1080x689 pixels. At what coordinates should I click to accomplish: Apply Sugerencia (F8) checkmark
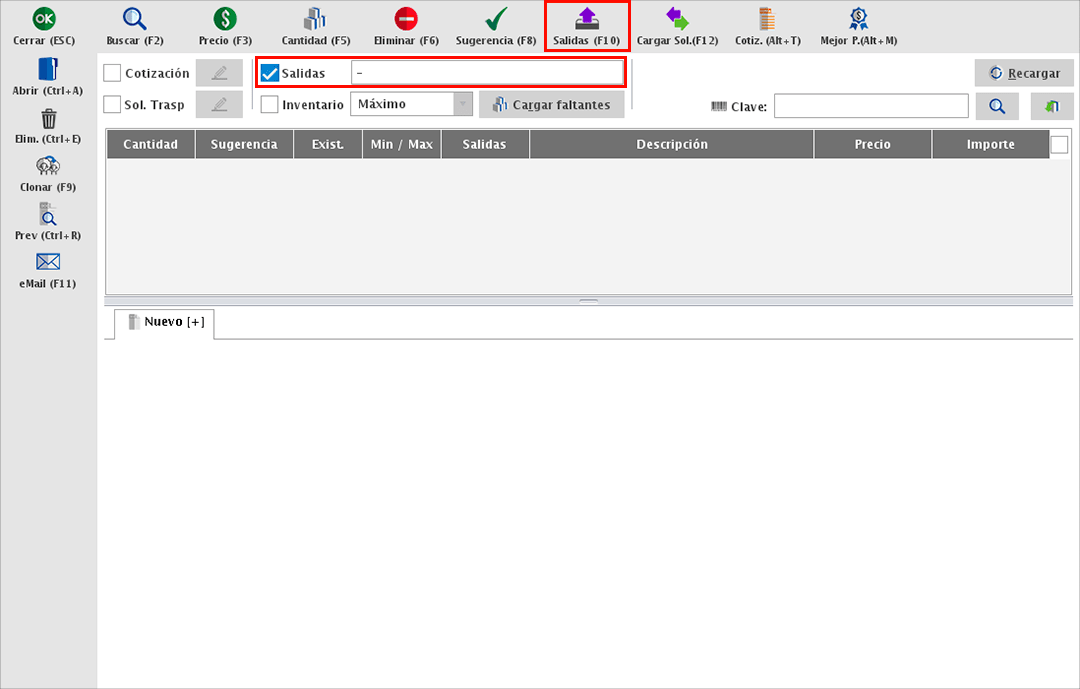point(496,19)
